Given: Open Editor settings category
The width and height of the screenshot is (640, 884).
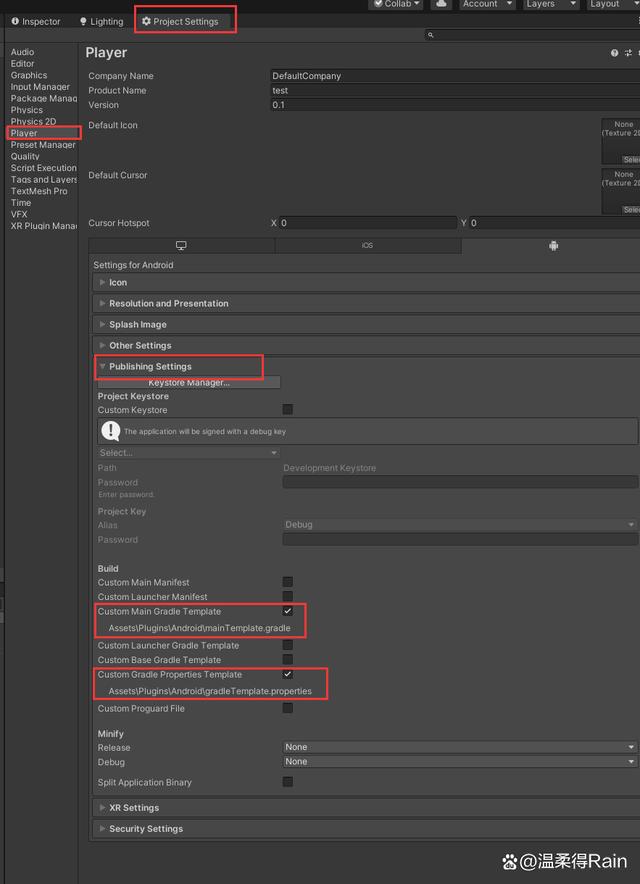Looking at the screenshot, I should coord(23,64).
